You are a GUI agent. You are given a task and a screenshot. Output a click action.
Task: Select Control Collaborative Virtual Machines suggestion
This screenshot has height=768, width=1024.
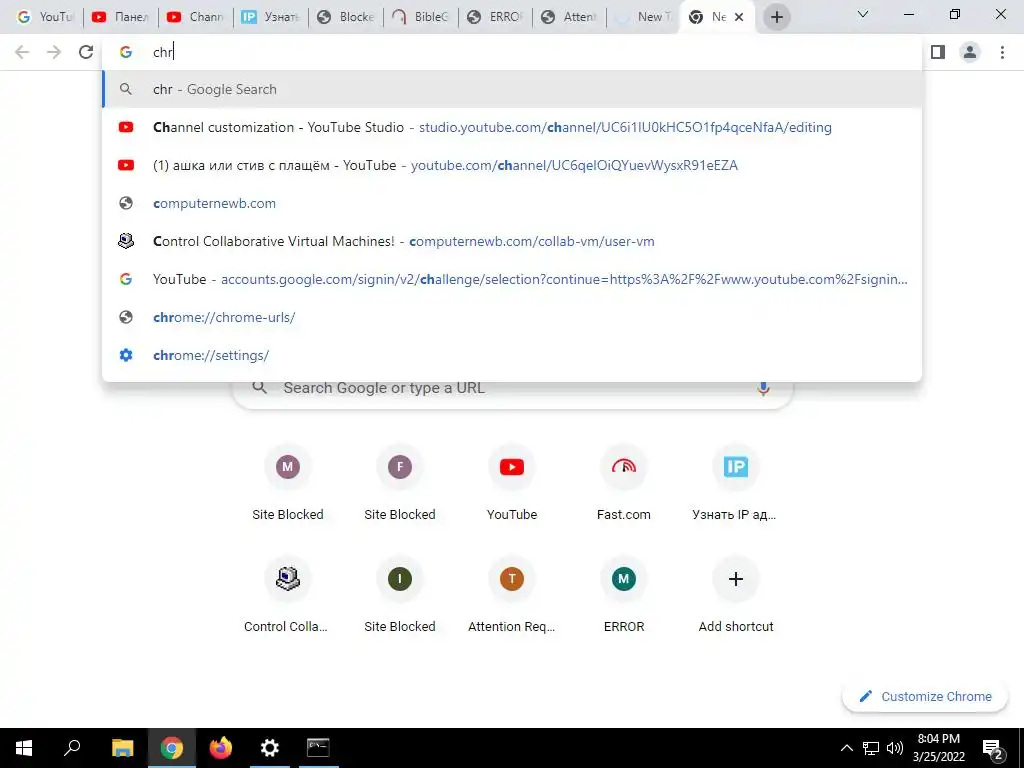point(512,241)
